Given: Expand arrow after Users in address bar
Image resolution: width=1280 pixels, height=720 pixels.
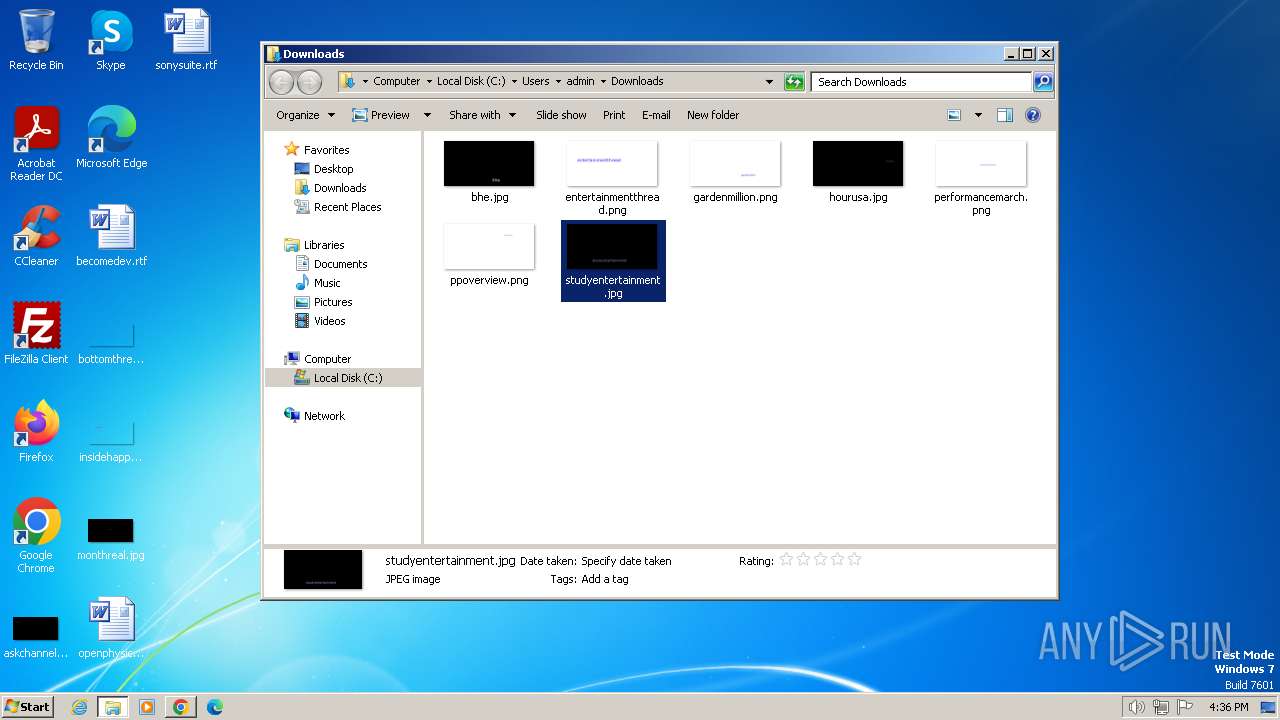Looking at the screenshot, I should click(x=558, y=82).
